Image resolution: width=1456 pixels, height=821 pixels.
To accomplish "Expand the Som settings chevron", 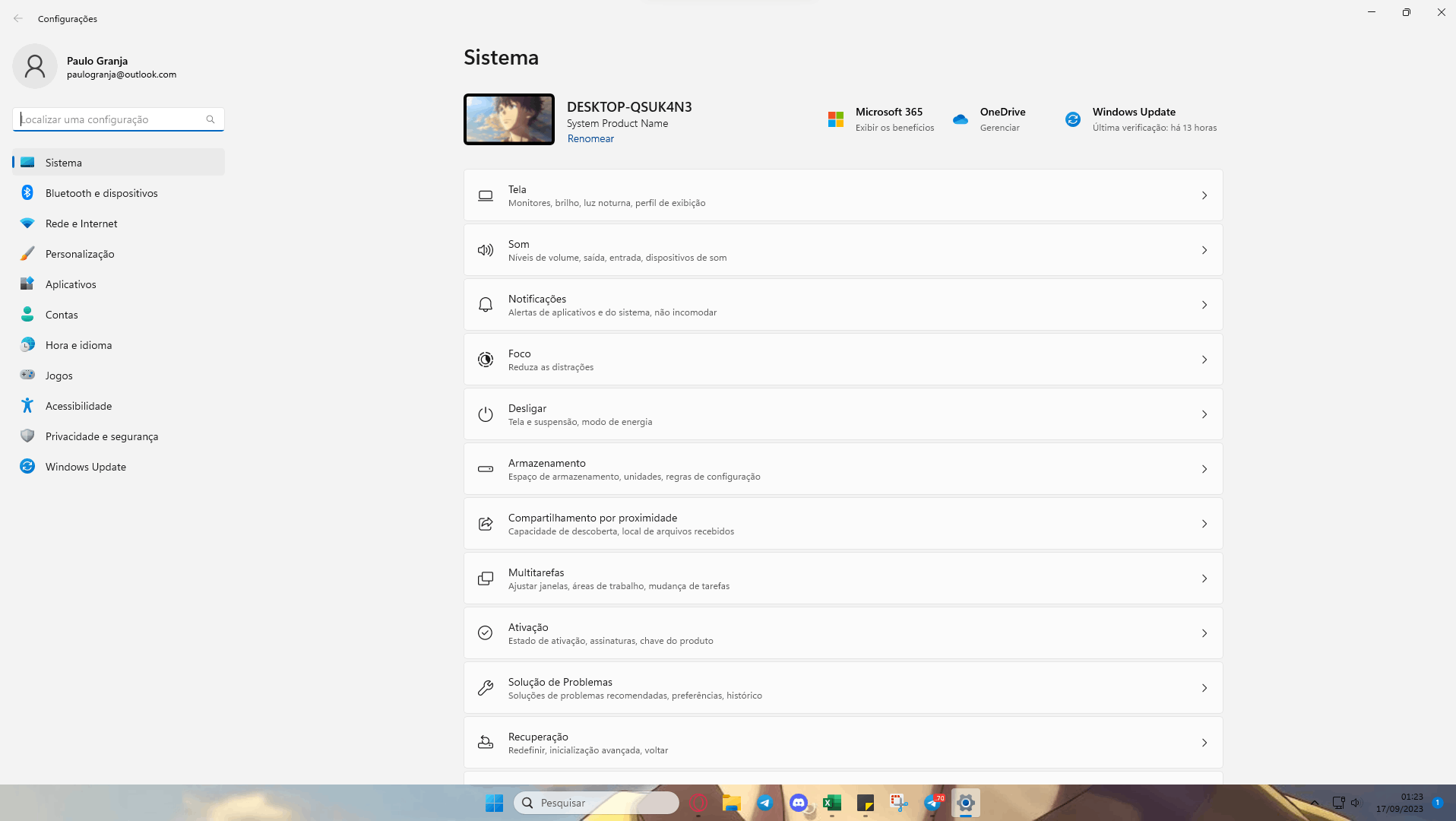I will 1204,250.
